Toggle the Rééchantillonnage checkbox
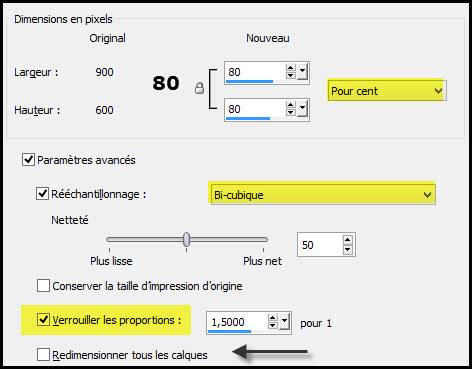The image size is (472, 369). click(42, 193)
